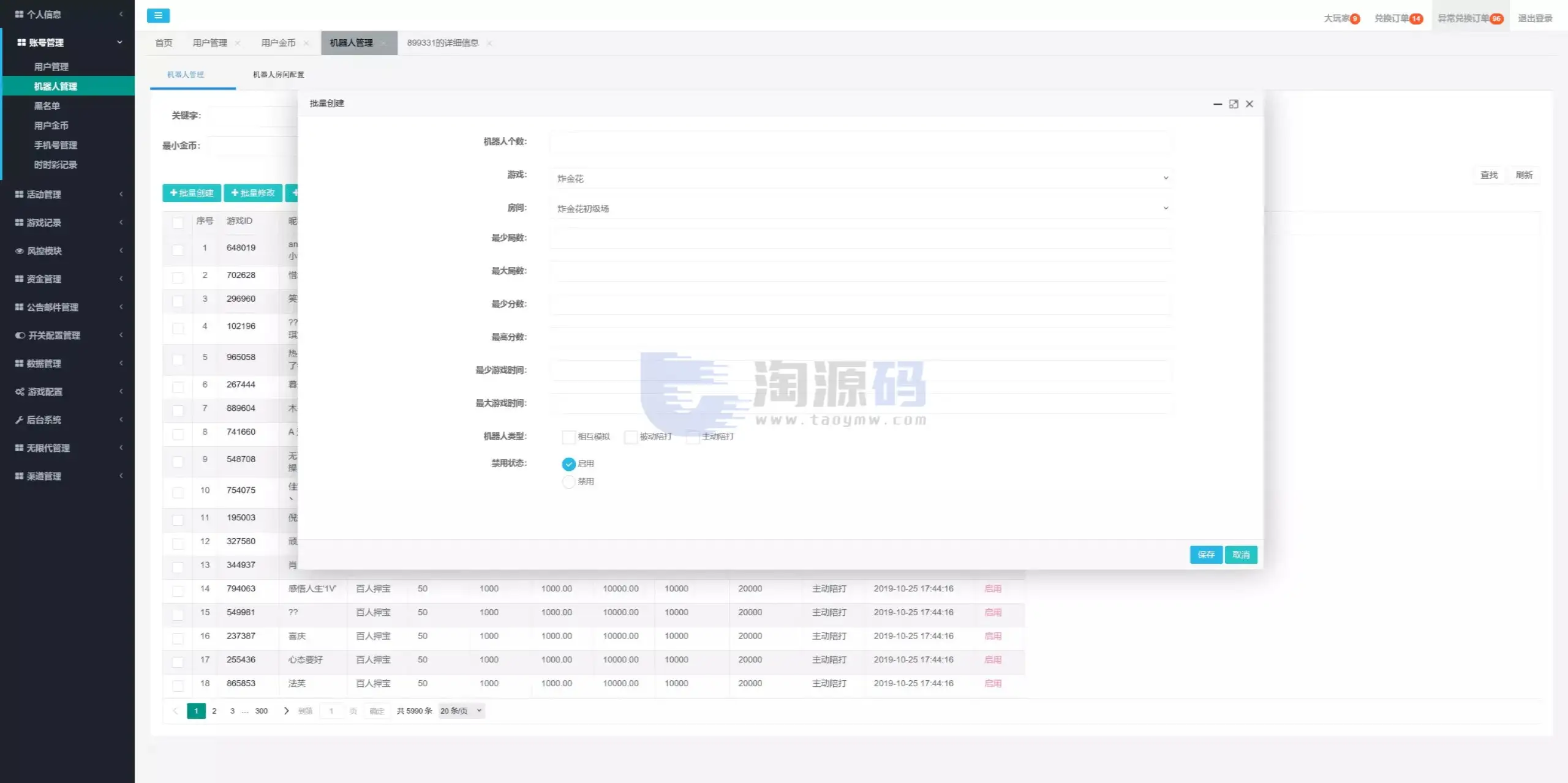Click the 取消 button in dialog
1568x783 pixels.
coord(1241,555)
